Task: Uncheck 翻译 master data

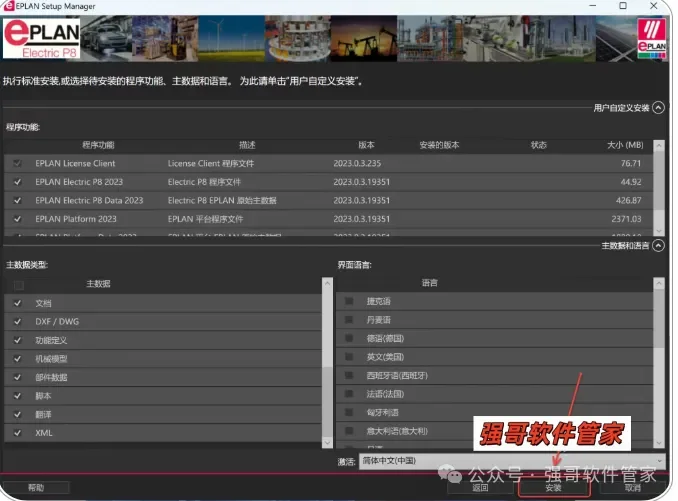Action: [x=17, y=415]
